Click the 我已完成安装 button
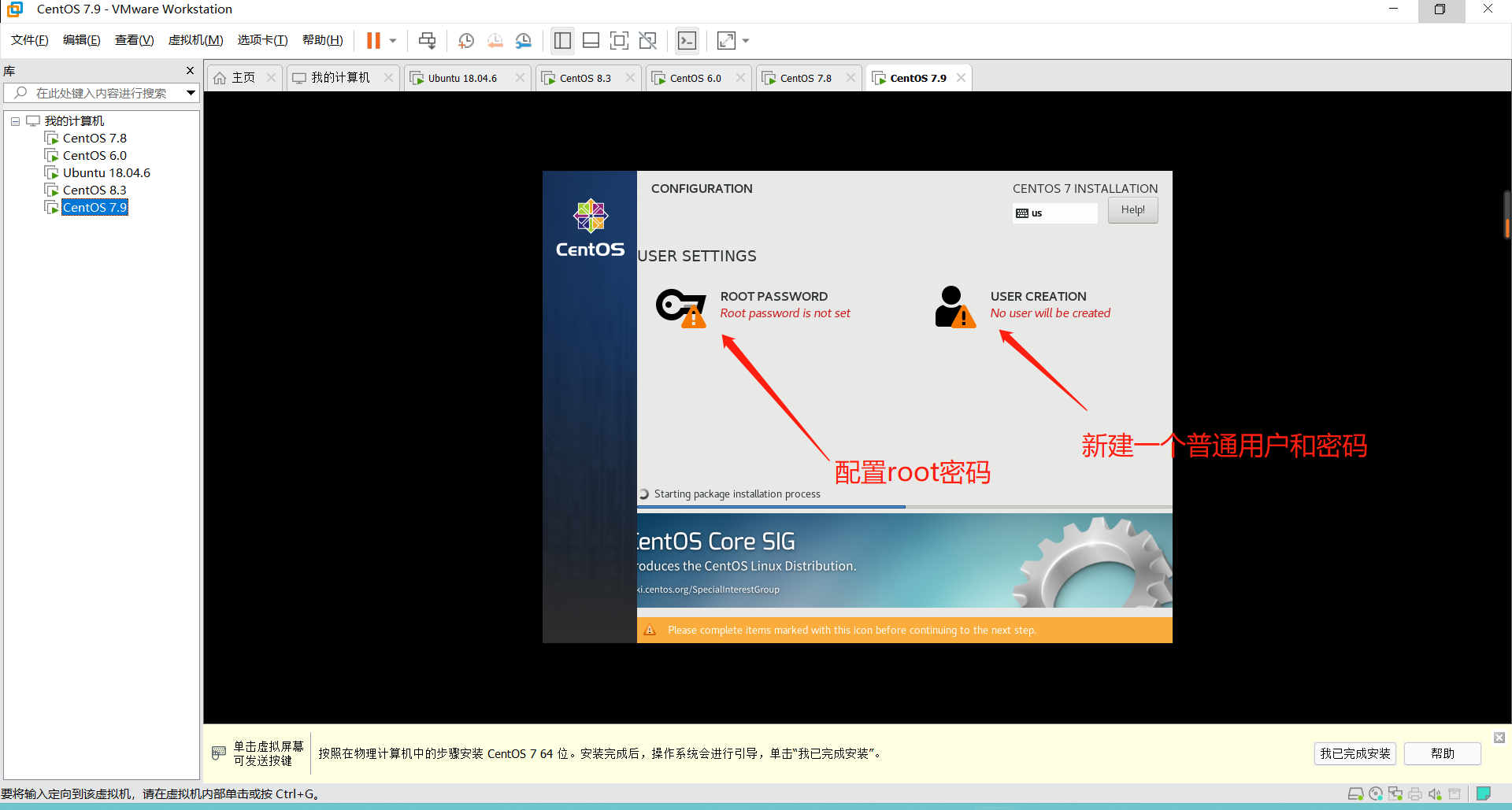This screenshot has height=810, width=1512. (x=1354, y=753)
